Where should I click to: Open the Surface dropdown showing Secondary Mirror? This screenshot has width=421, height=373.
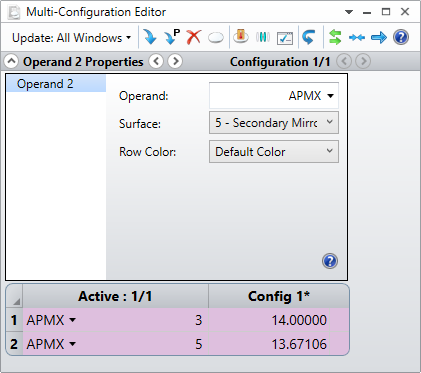coord(274,123)
